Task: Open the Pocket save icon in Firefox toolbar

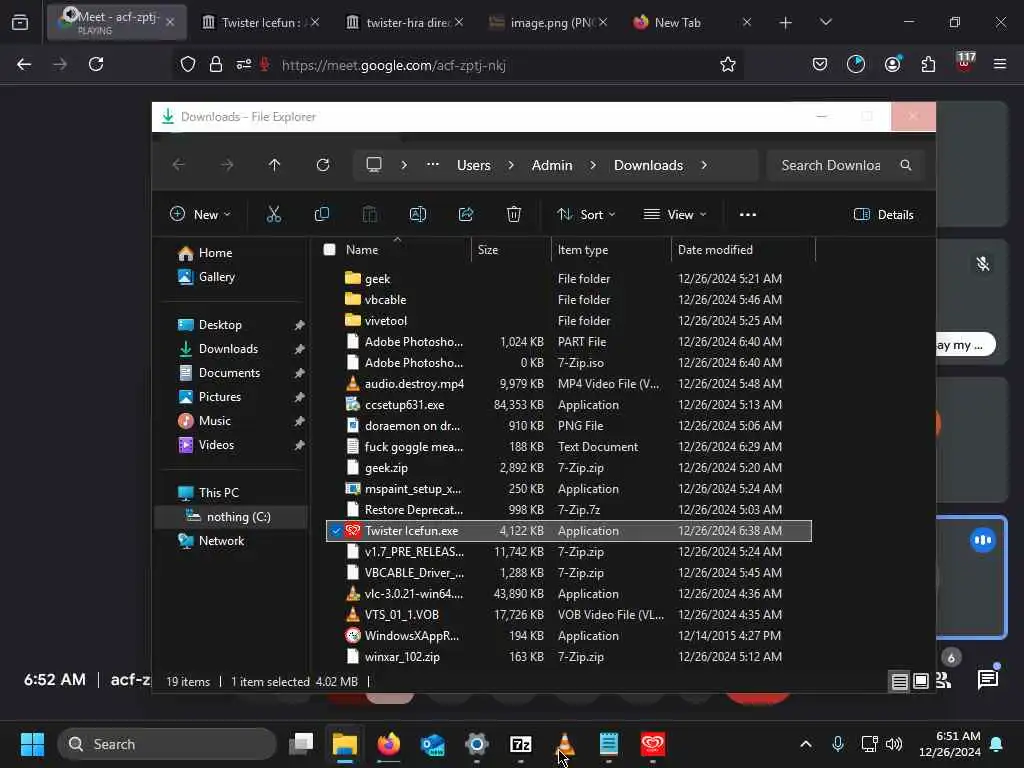Action: [x=820, y=64]
